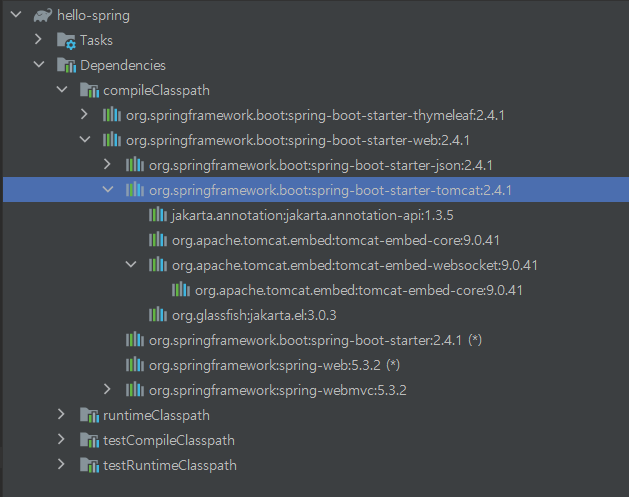Click library icon of org.glassfish:jakarta.el:3.0.3

pyautogui.click(x=158, y=315)
